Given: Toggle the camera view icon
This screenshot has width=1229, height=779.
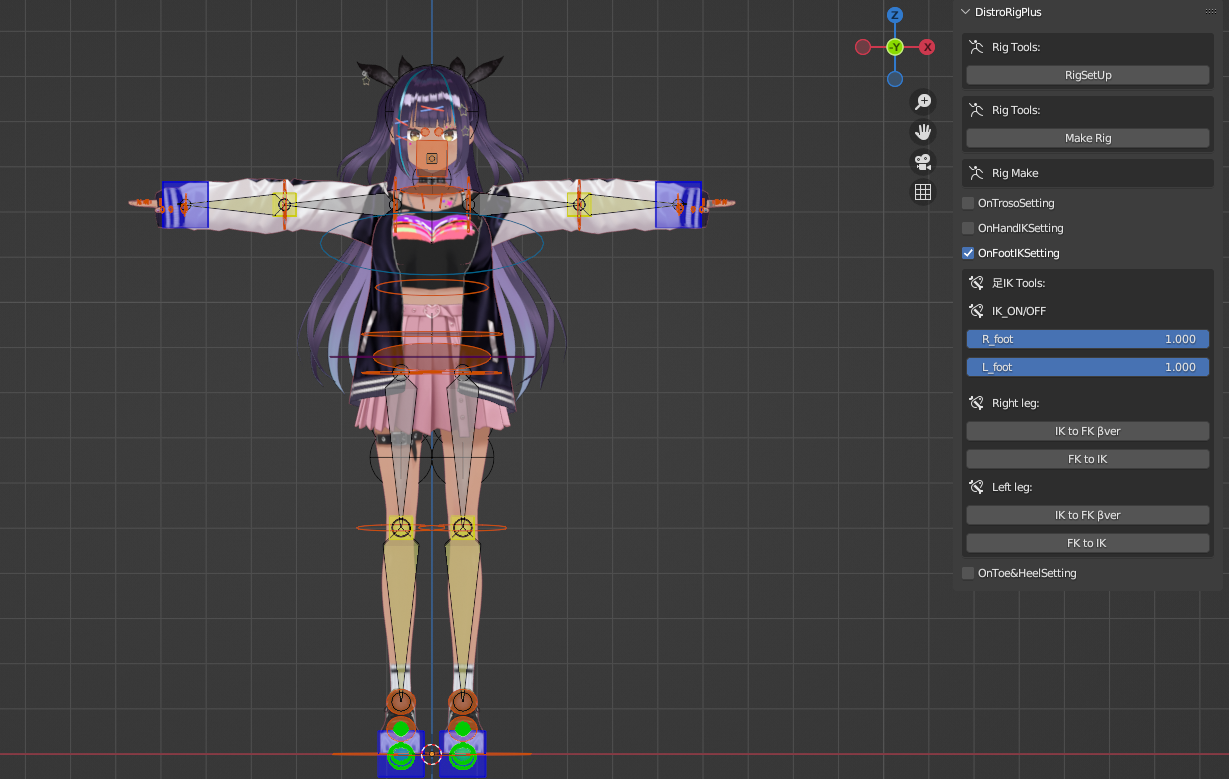Looking at the screenshot, I should point(923,162).
